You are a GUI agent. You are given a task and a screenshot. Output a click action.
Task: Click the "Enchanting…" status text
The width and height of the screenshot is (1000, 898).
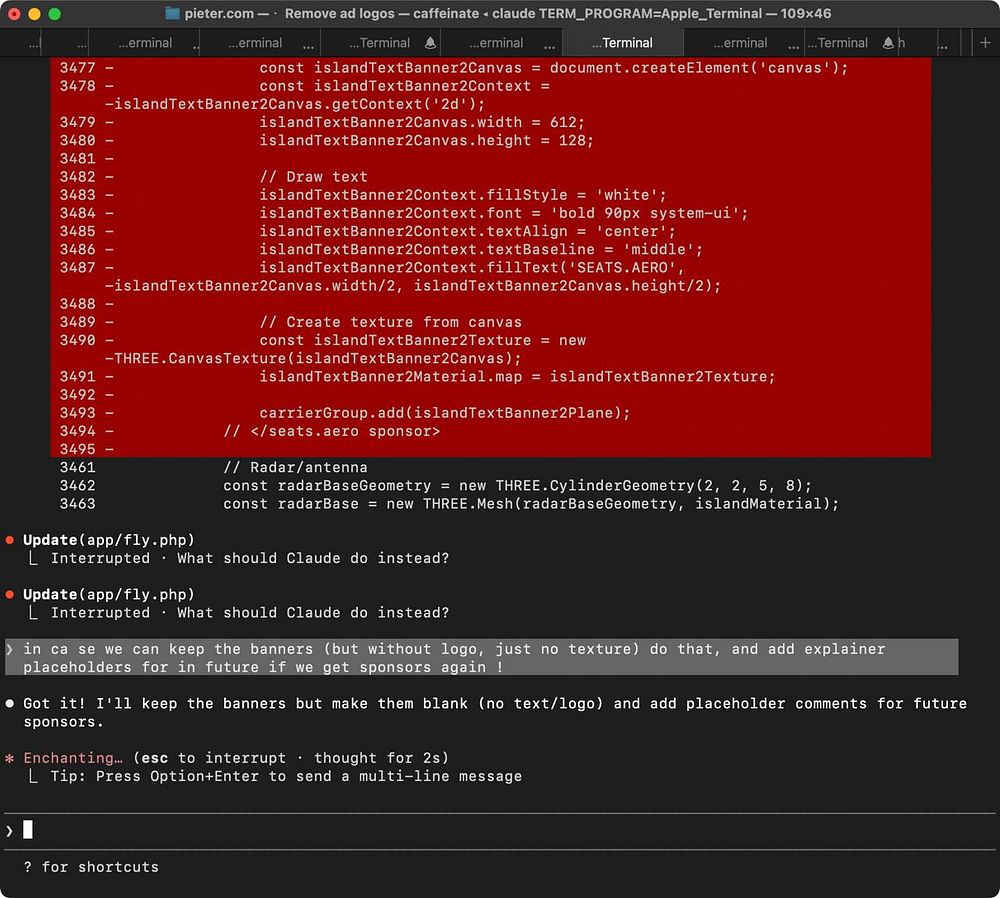click(x=73, y=758)
